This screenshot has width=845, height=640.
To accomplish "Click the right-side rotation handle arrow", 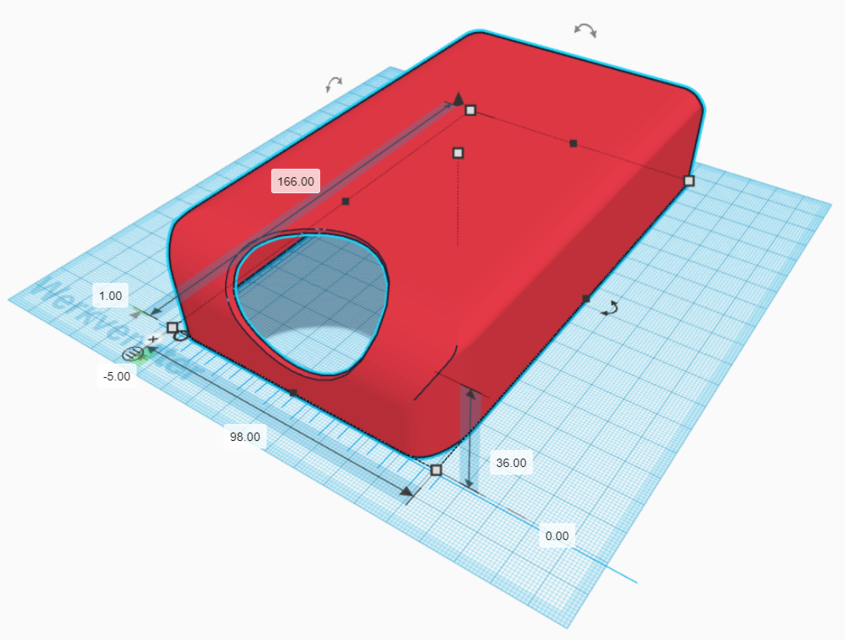I will click(x=607, y=310).
